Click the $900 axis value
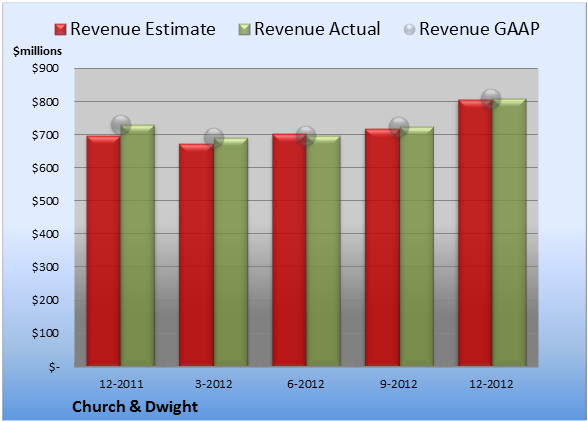 click(x=45, y=68)
